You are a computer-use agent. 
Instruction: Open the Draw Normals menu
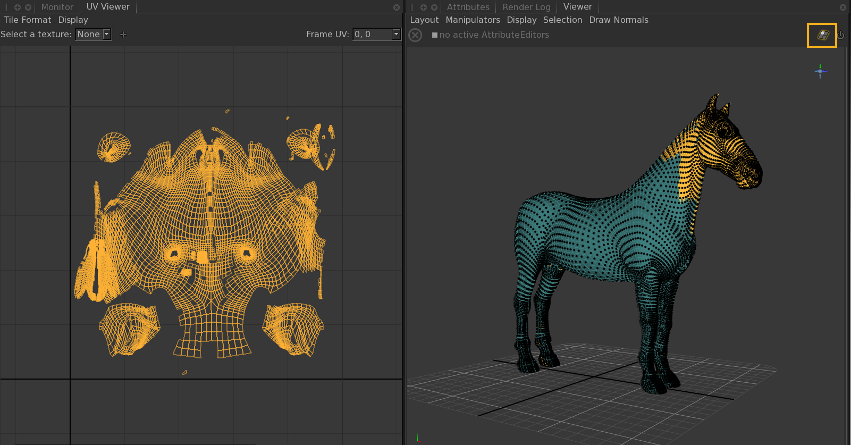tap(618, 20)
